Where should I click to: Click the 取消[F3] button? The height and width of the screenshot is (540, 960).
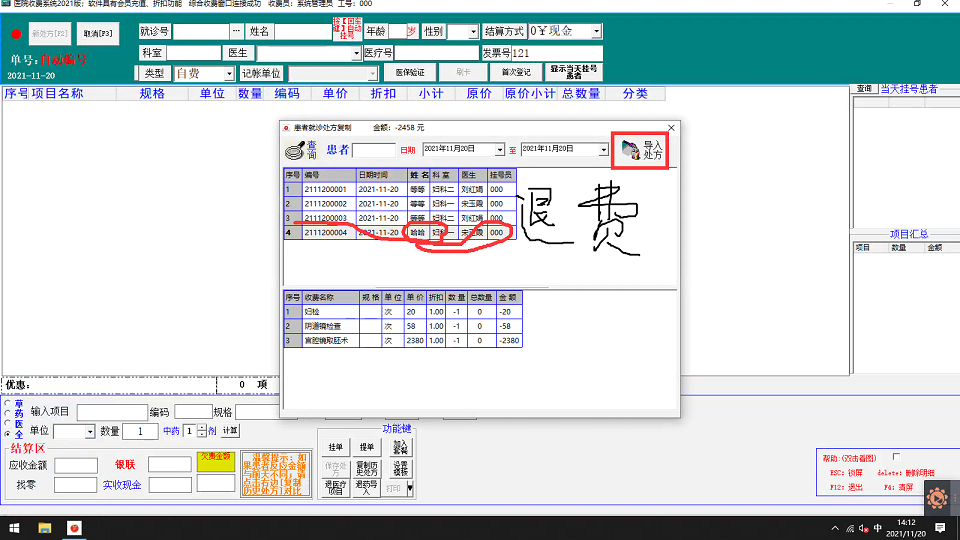[x=98, y=34]
